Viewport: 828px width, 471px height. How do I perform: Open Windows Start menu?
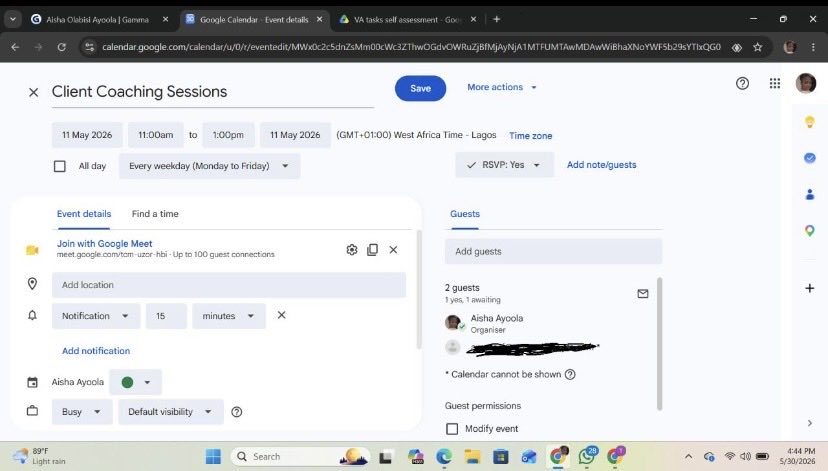(x=213, y=456)
